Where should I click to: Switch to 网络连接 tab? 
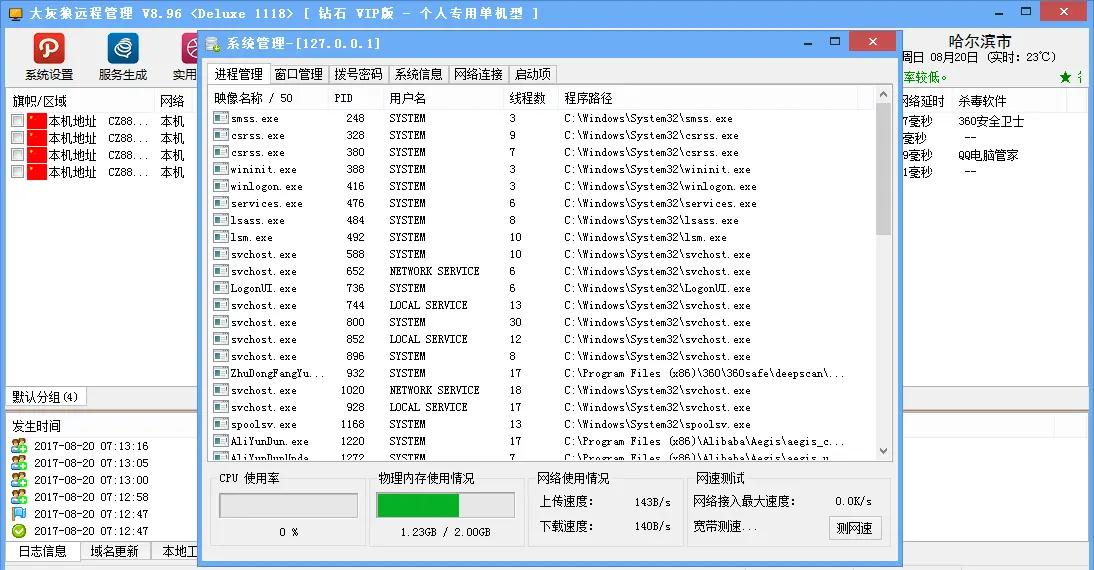(479, 74)
